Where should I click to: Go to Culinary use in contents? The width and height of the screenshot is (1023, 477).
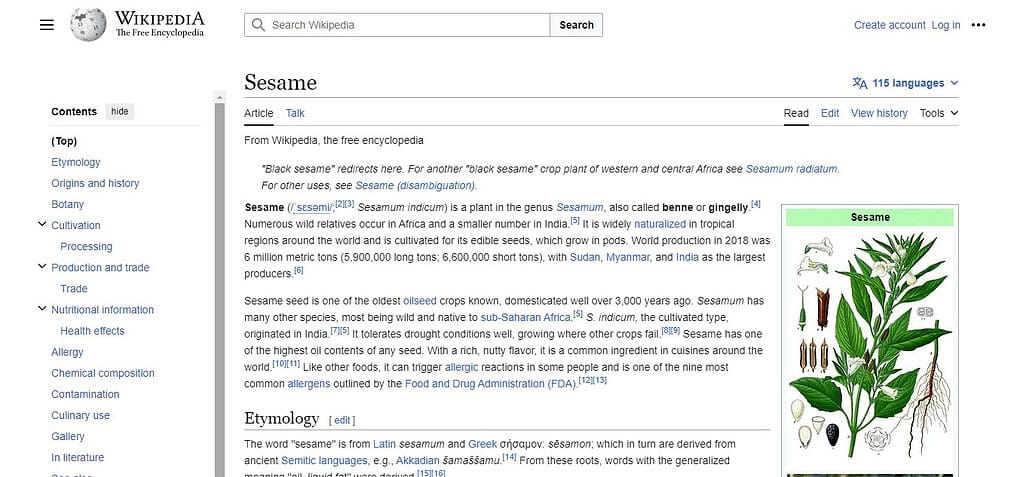click(80, 415)
